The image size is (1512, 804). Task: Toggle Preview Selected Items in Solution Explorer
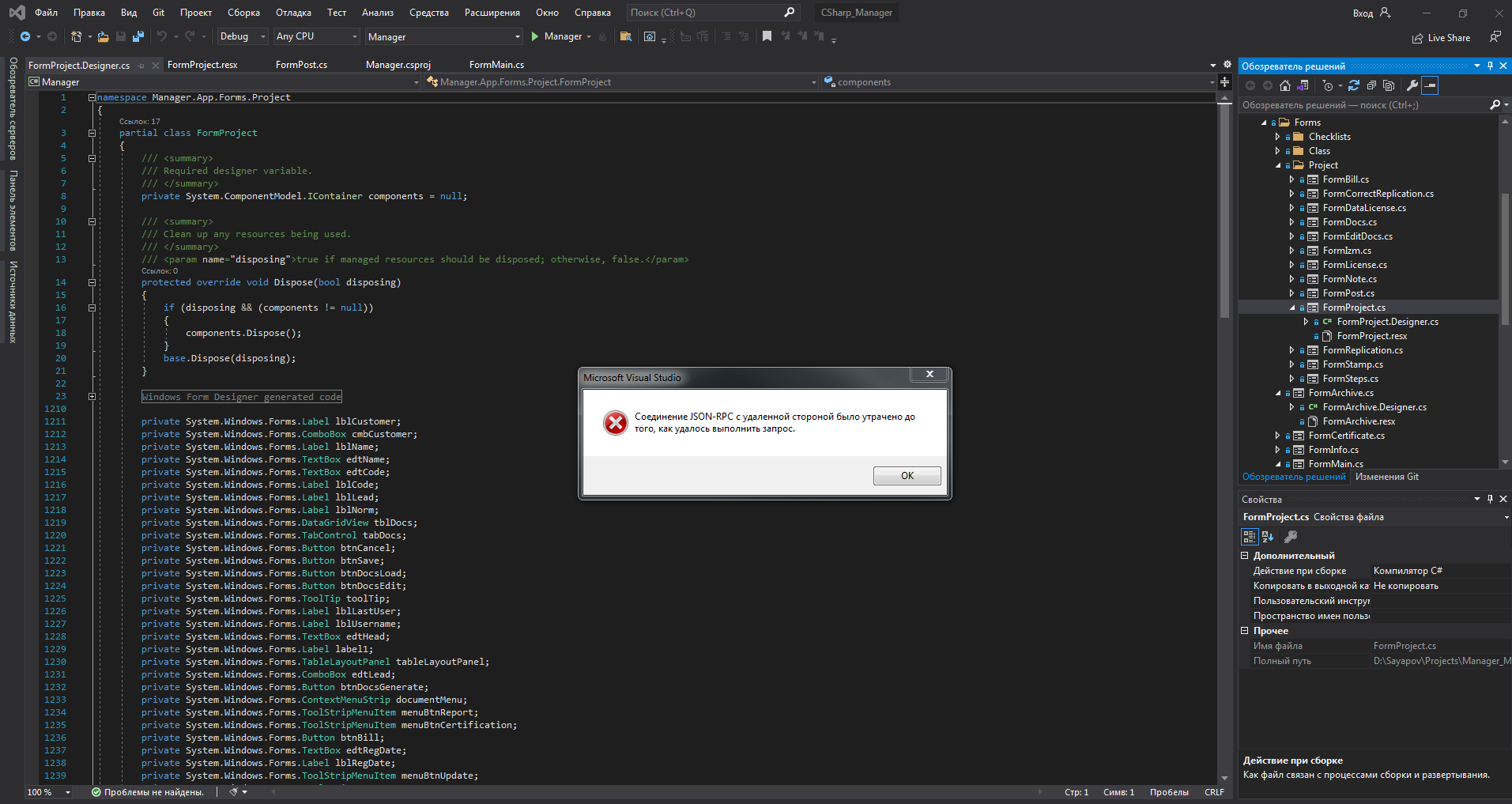coord(1431,85)
